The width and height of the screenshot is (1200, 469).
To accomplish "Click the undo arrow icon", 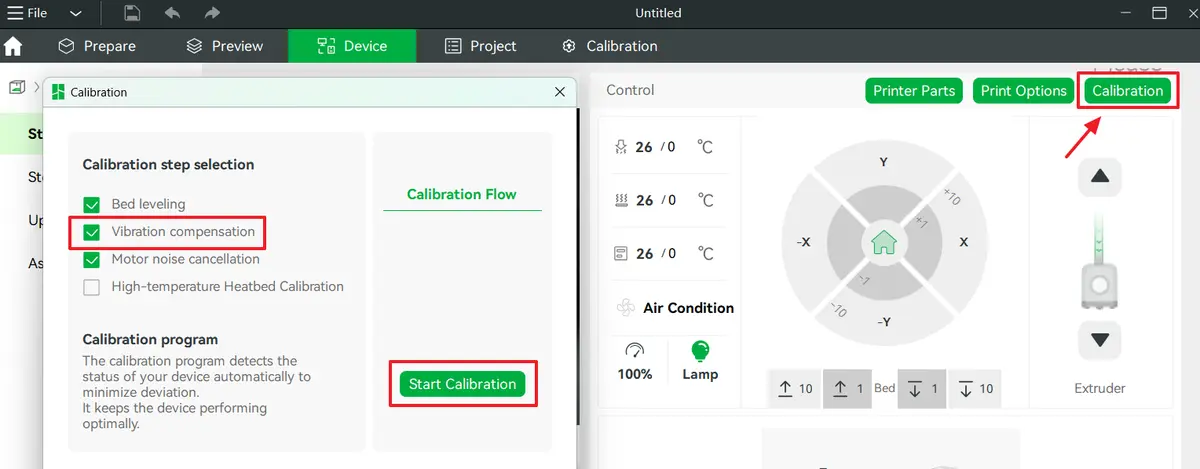I will pyautogui.click(x=172, y=13).
